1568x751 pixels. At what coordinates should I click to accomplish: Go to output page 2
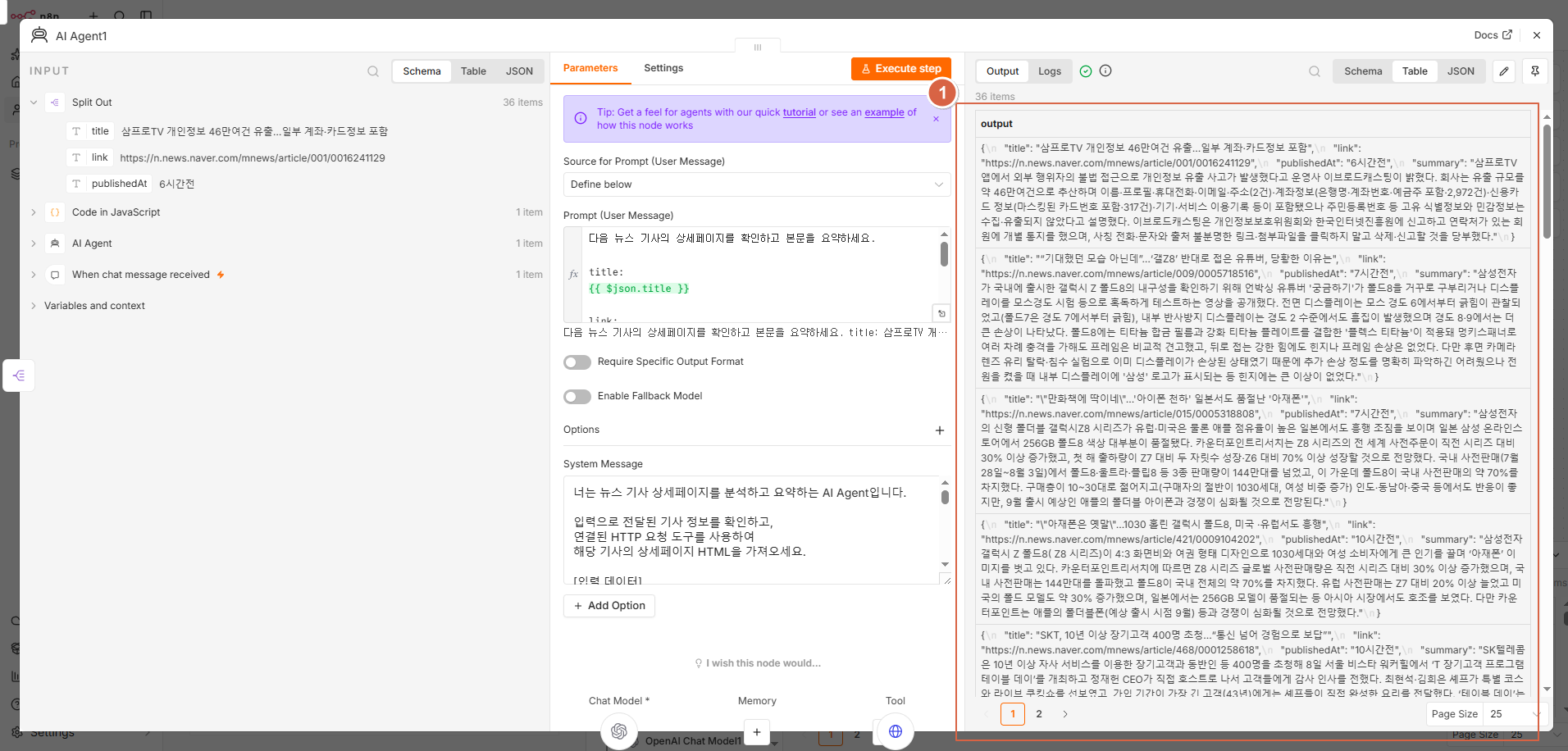(x=1039, y=714)
